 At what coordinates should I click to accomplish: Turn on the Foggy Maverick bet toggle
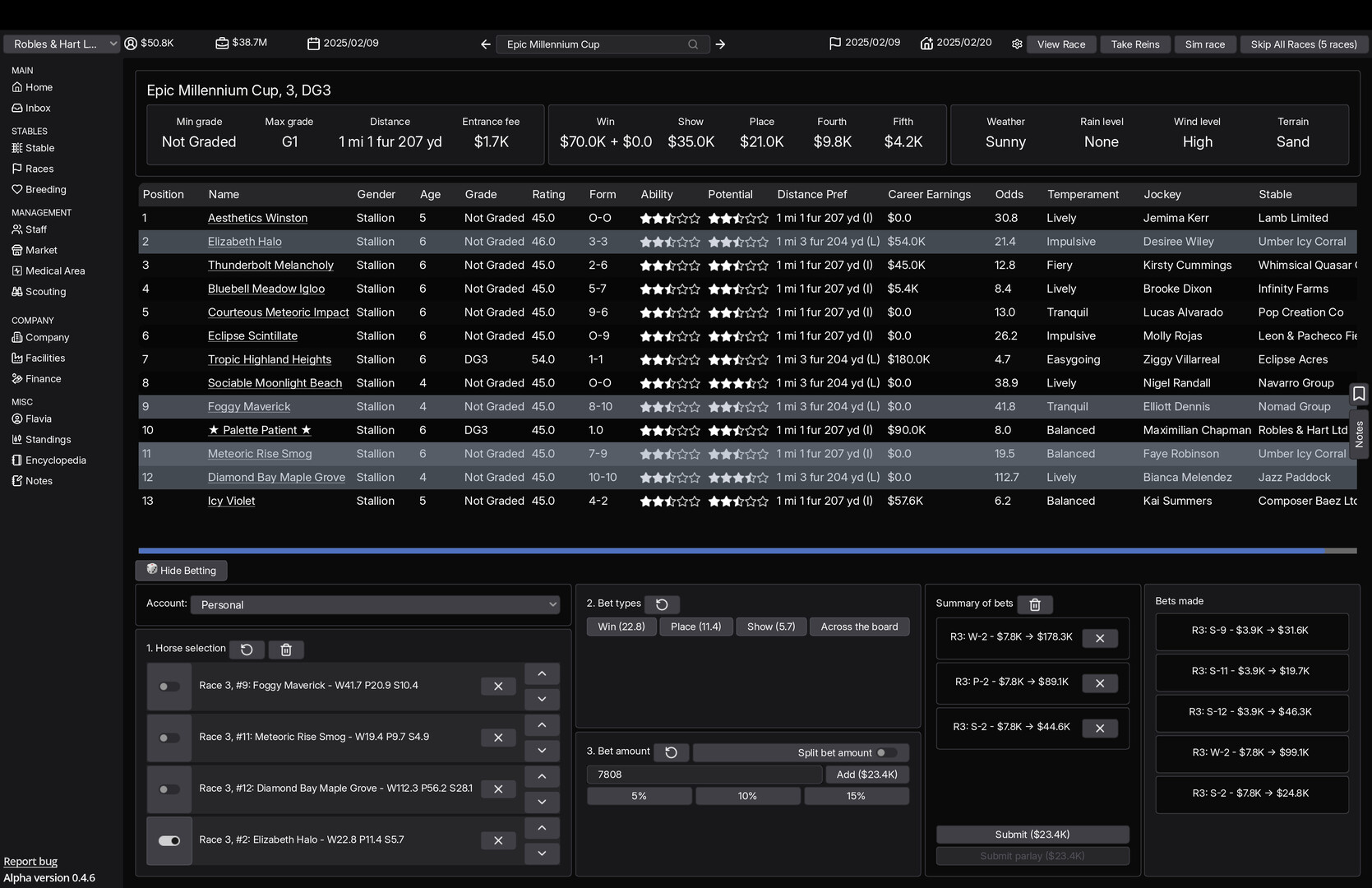169,687
